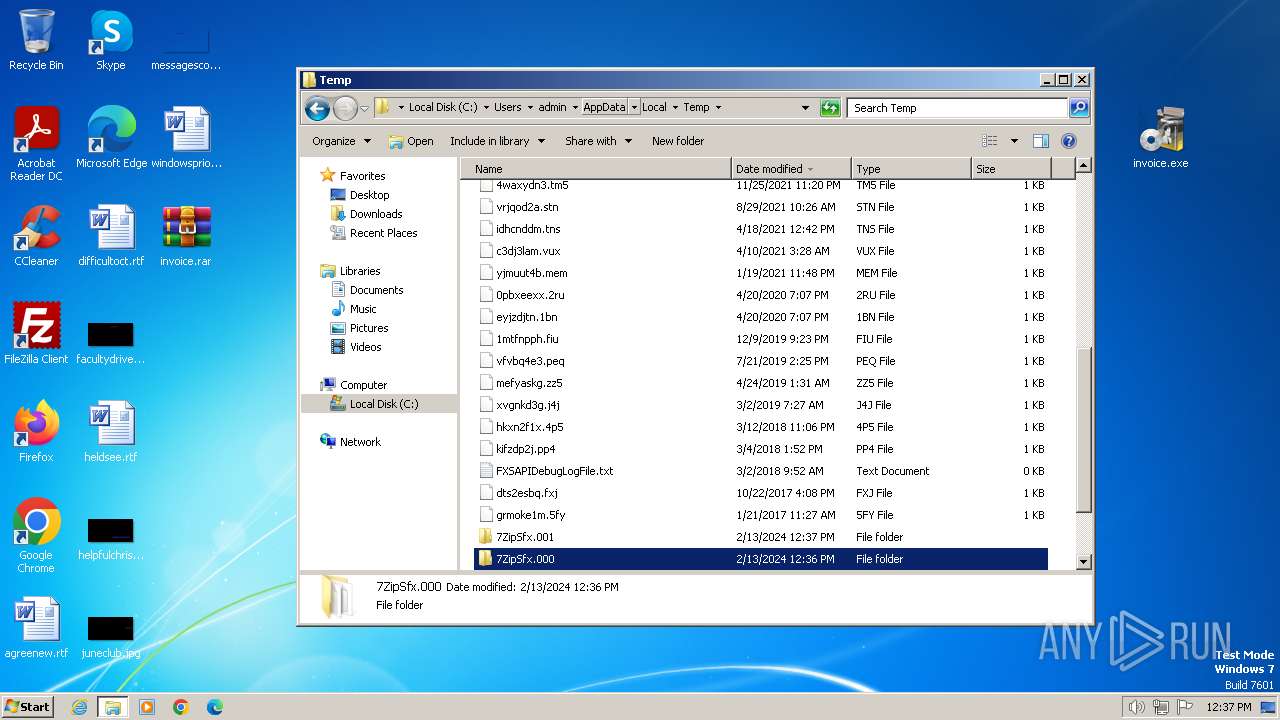Open the Explorer help icon
Screen dimensions: 1280x720
(1068, 141)
